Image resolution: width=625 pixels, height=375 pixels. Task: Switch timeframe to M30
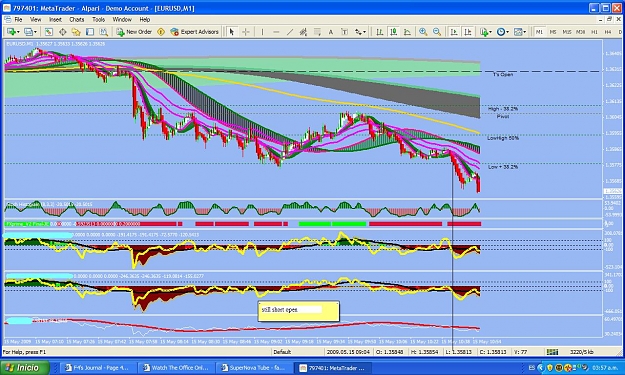coord(580,32)
